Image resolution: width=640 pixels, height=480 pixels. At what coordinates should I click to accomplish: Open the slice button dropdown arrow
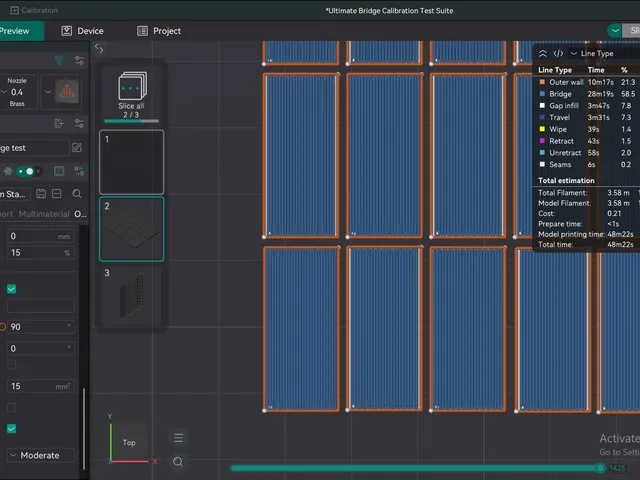tap(615, 31)
